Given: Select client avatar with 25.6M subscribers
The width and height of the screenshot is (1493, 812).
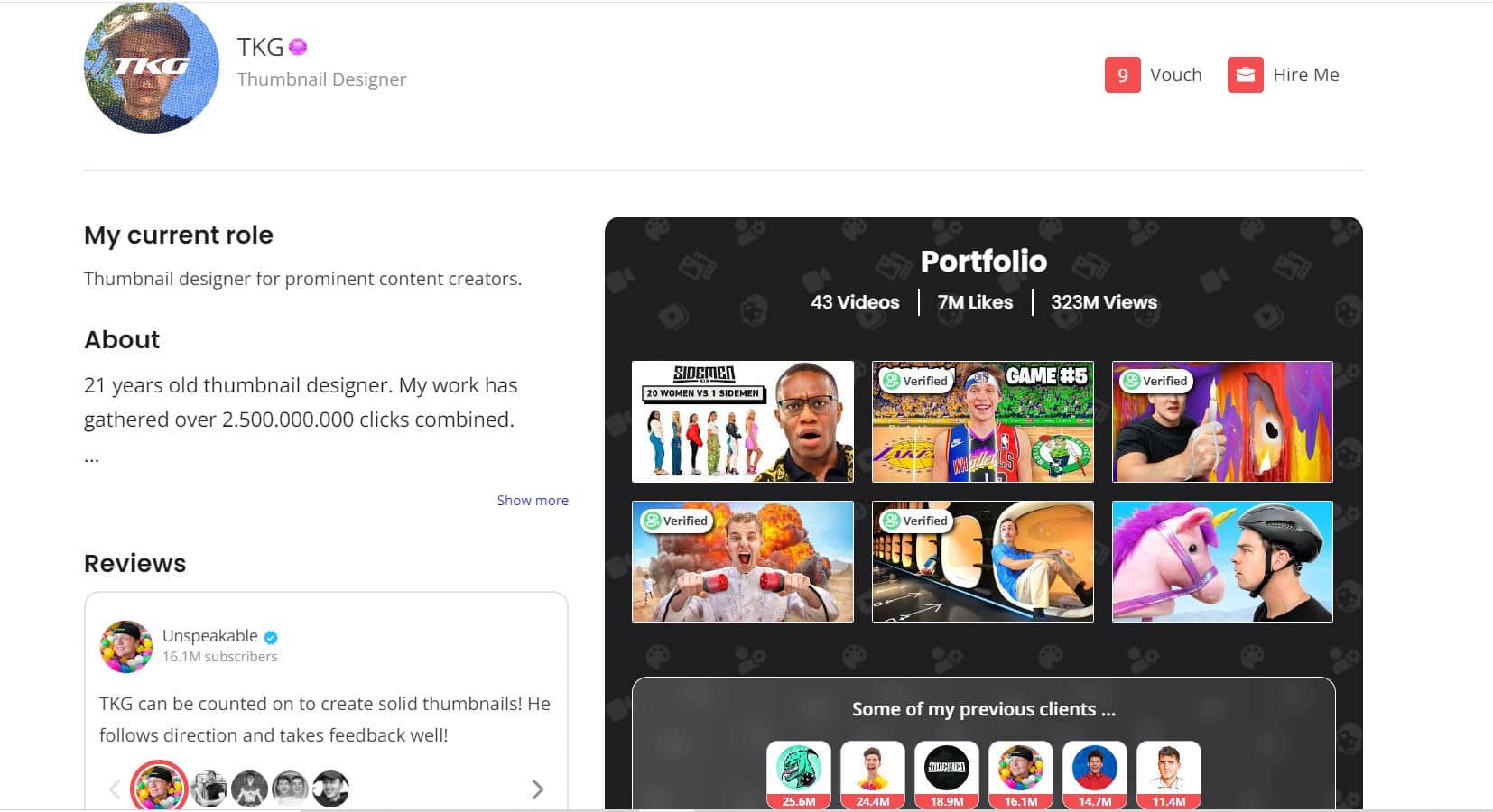Looking at the screenshot, I should (799, 774).
